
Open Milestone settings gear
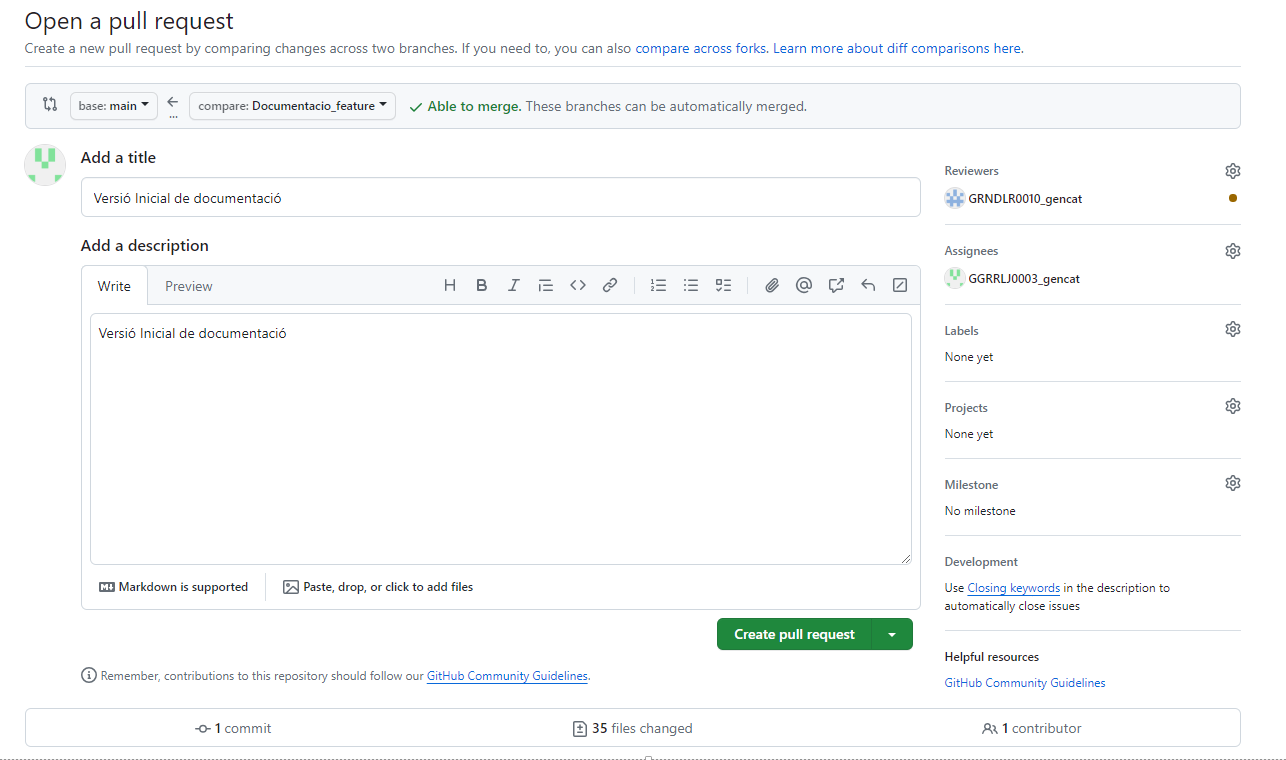pos(1233,483)
